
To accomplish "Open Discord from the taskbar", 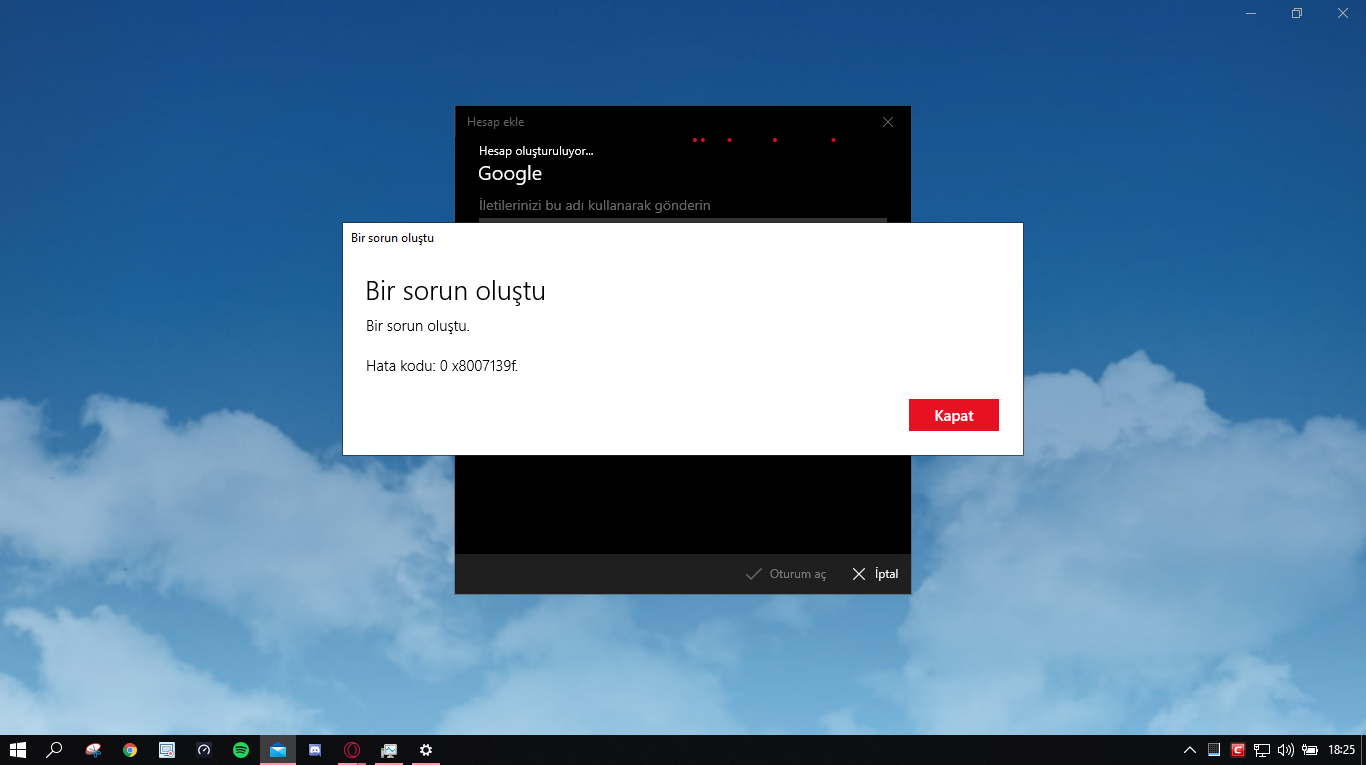I will click(x=315, y=749).
